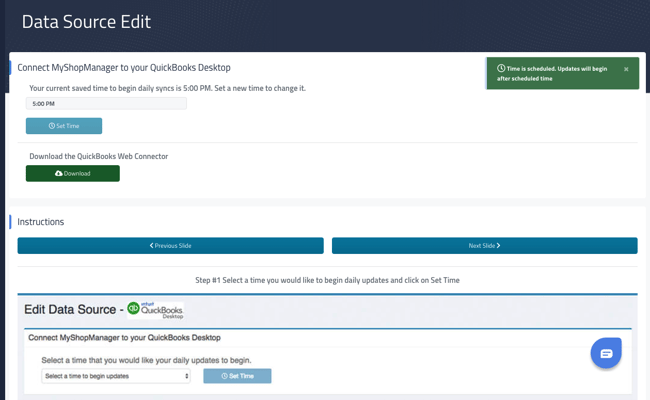Download the QuickBooks Web Connector

[73, 173]
